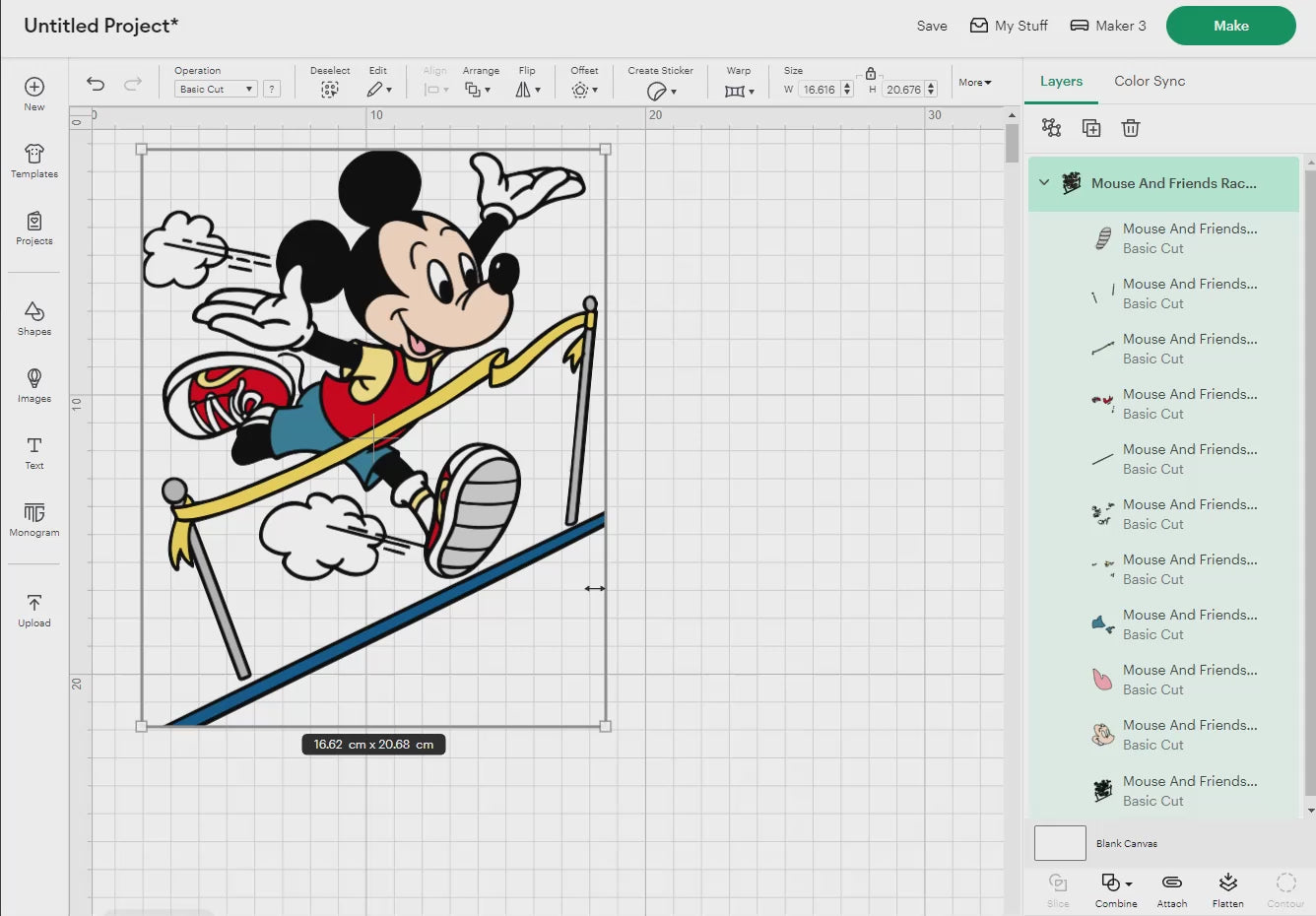Click the height field showing 20.676
This screenshot has width=1316, height=916.
(903, 90)
